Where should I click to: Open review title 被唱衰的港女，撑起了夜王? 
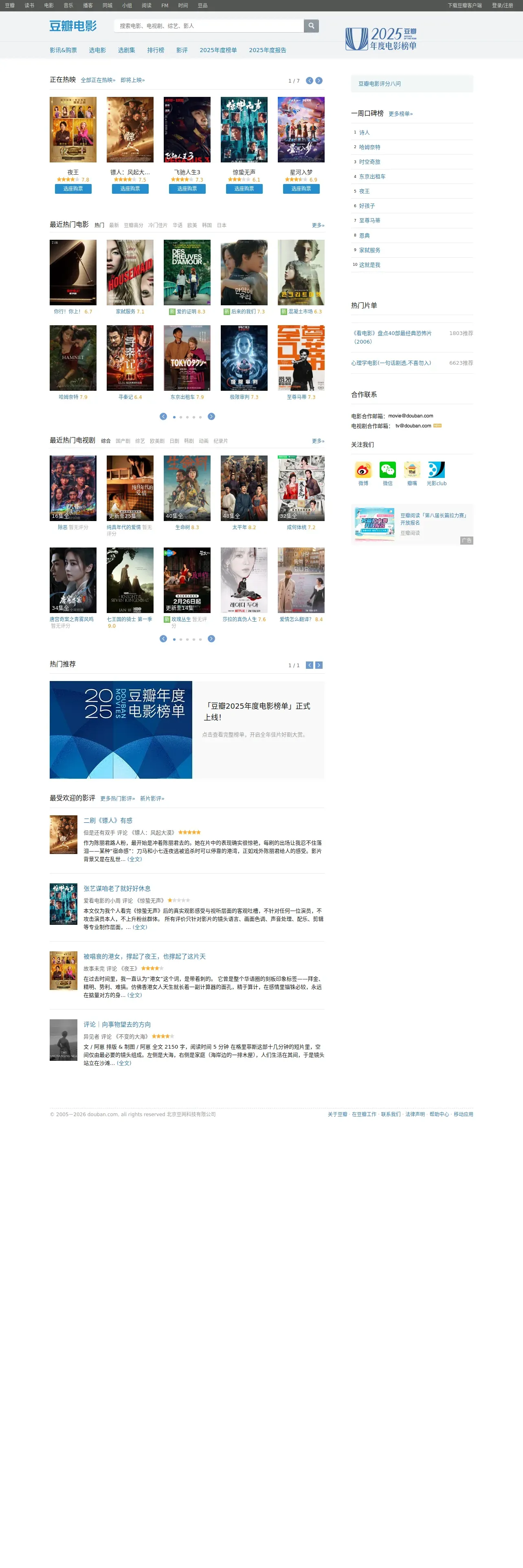(144, 956)
